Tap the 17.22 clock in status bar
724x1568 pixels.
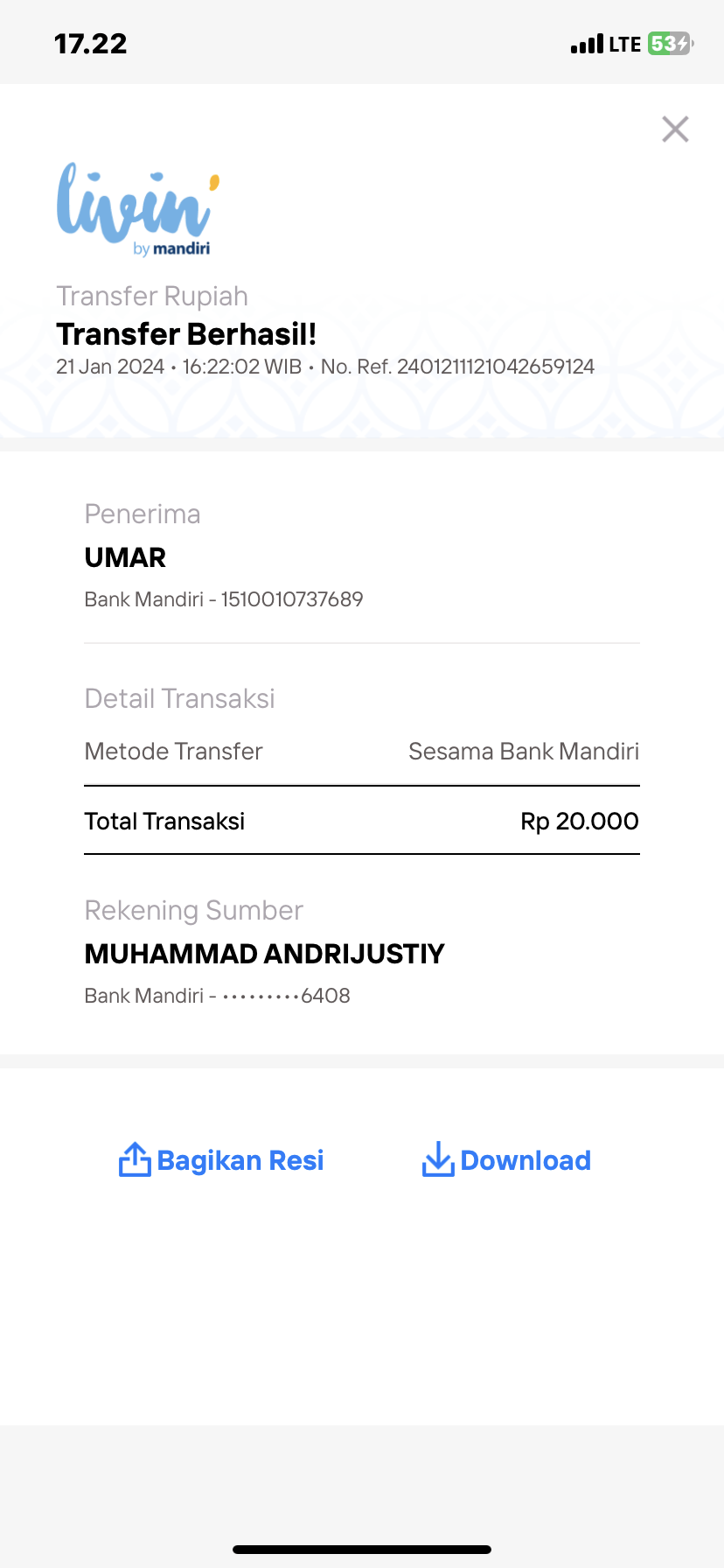click(x=91, y=44)
